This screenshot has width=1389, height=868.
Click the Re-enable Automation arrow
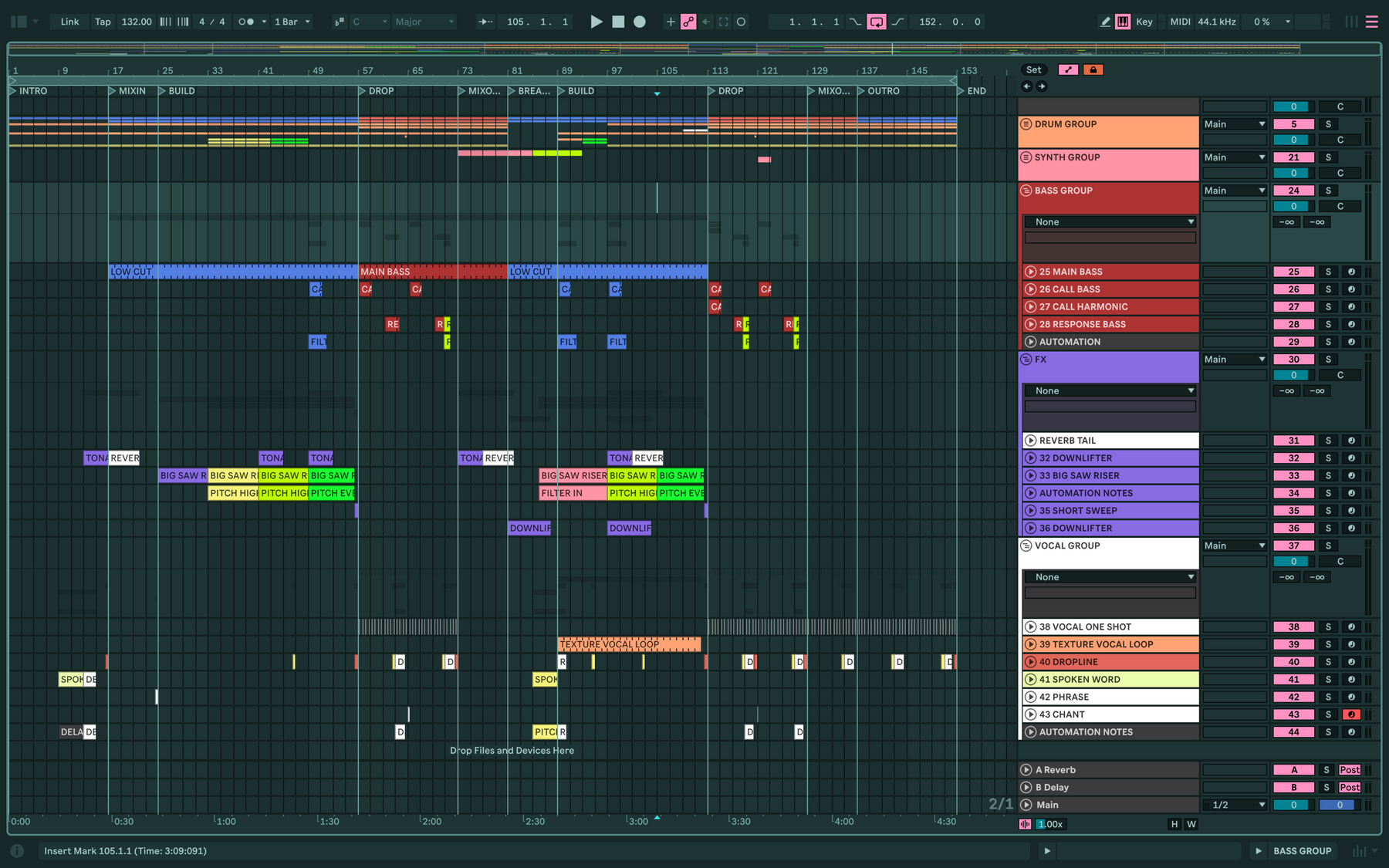pyautogui.click(x=706, y=22)
